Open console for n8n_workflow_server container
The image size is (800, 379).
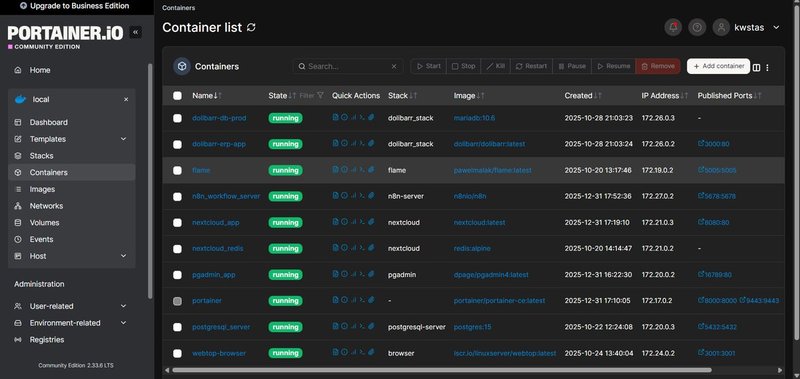click(362, 195)
